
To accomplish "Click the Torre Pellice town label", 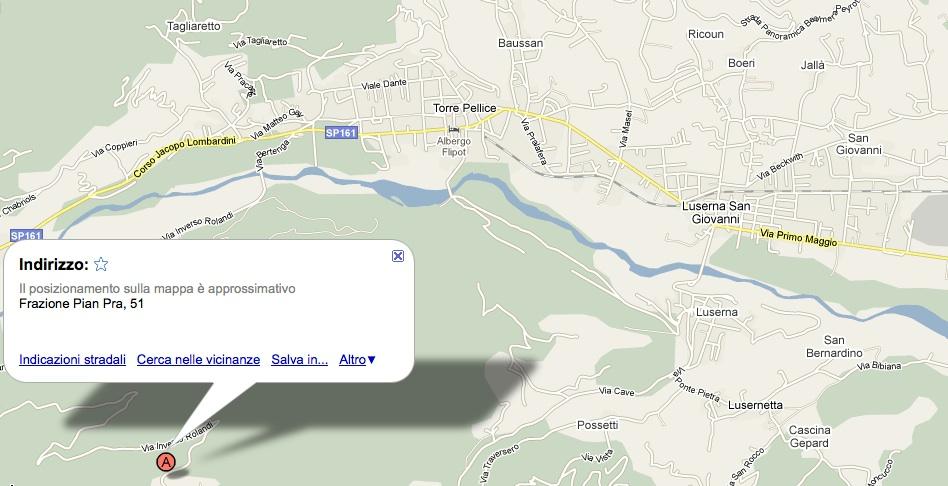I will point(464,108).
